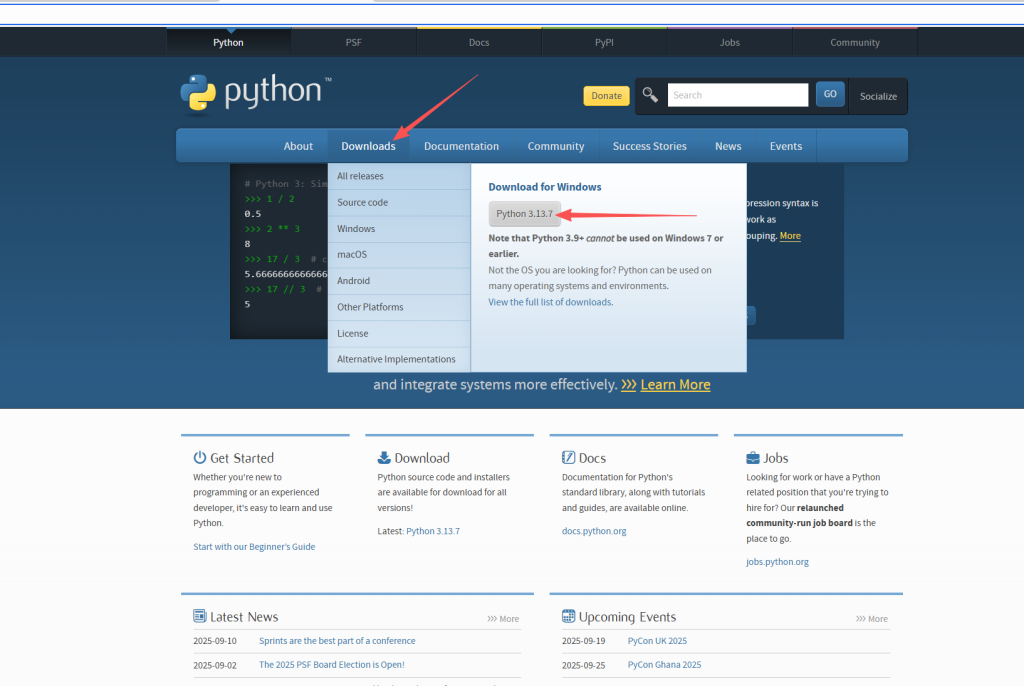Screen dimensions: 1024x686
Task: Click the Python logo in header
Action: click(250, 92)
